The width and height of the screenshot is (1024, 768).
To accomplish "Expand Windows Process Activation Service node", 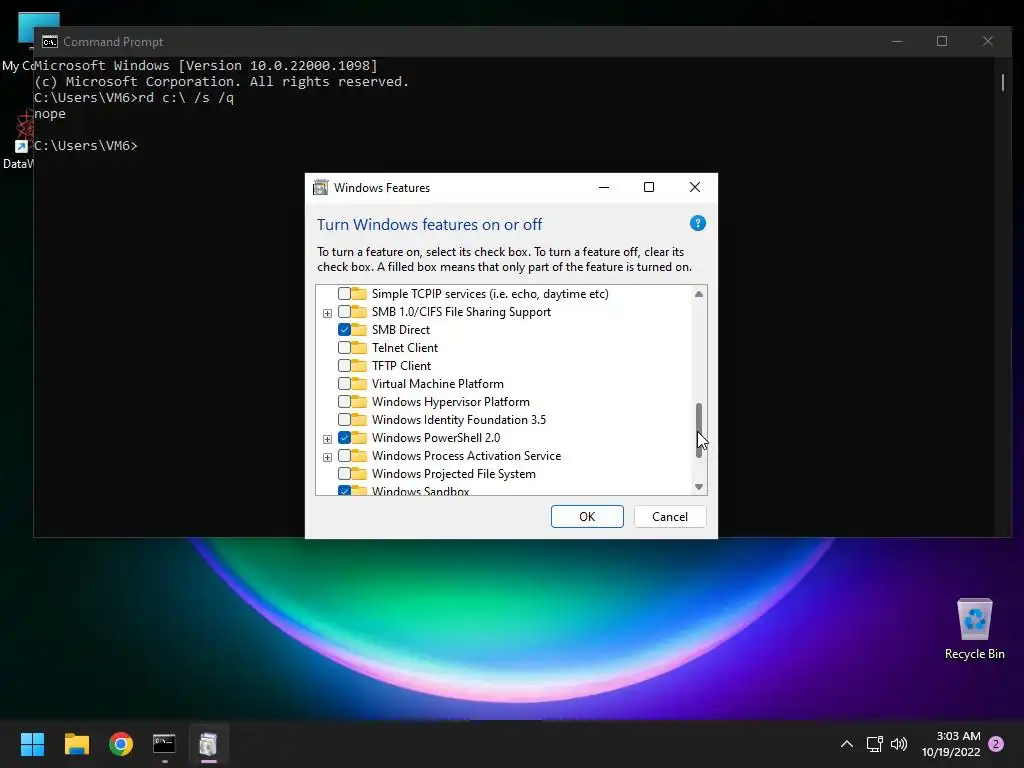I will [x=327, y=457].
